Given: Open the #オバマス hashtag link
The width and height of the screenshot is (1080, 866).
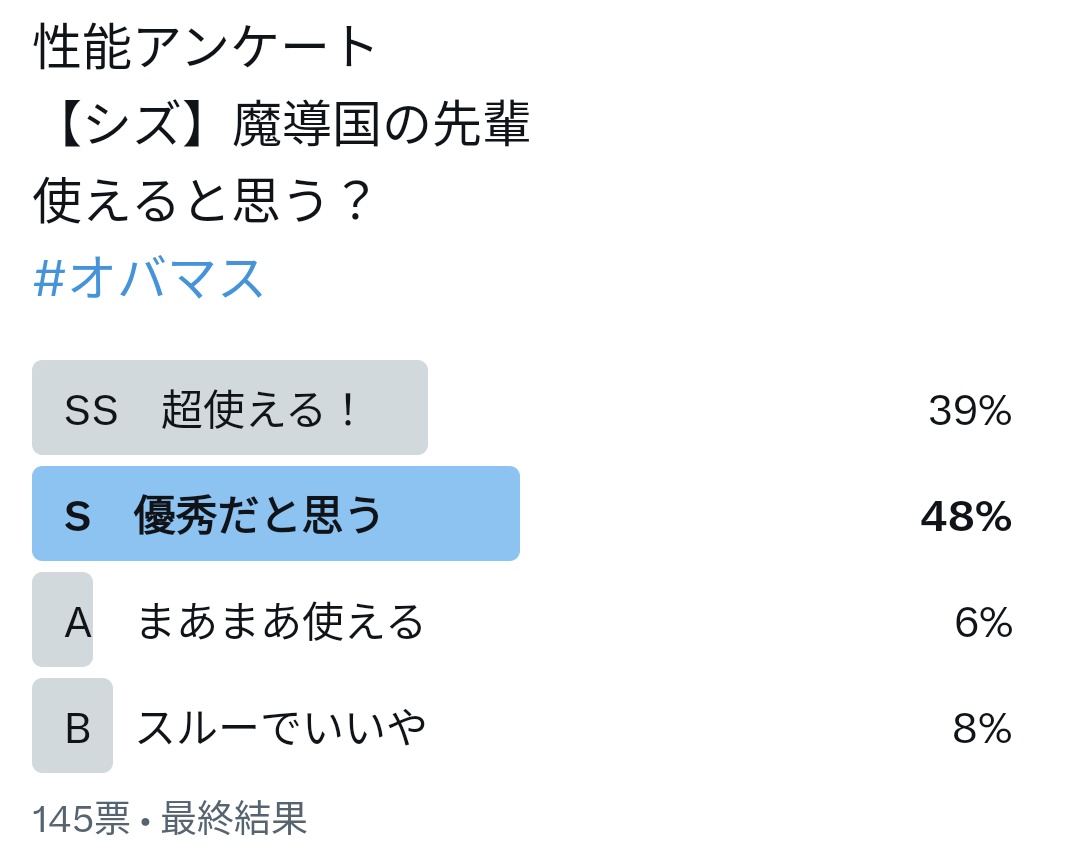Looking at the screenshot, I should pyautogui.click(x=148, y=278).
